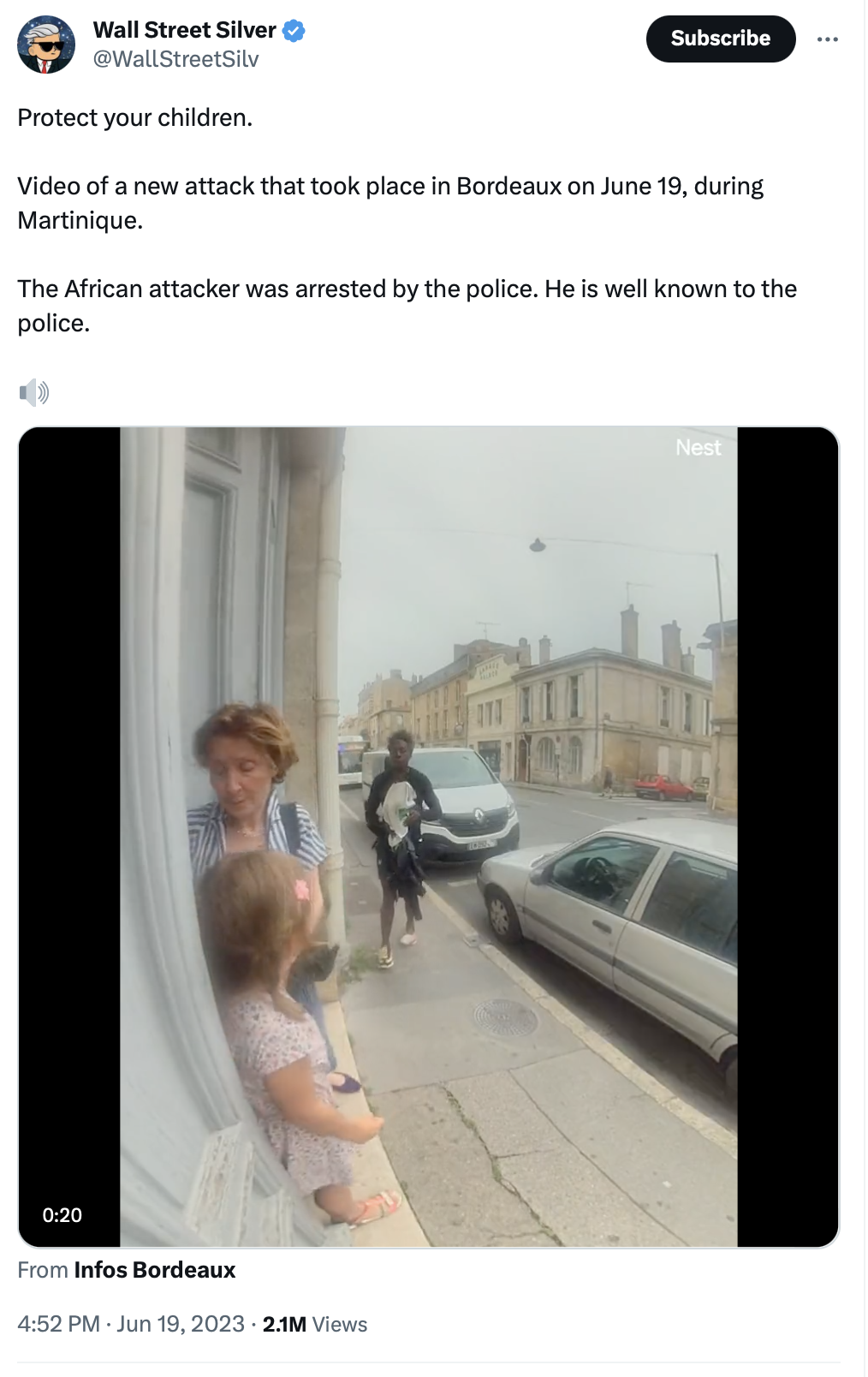Click the paragraph about the arrested attacker

tap(407, 306)
